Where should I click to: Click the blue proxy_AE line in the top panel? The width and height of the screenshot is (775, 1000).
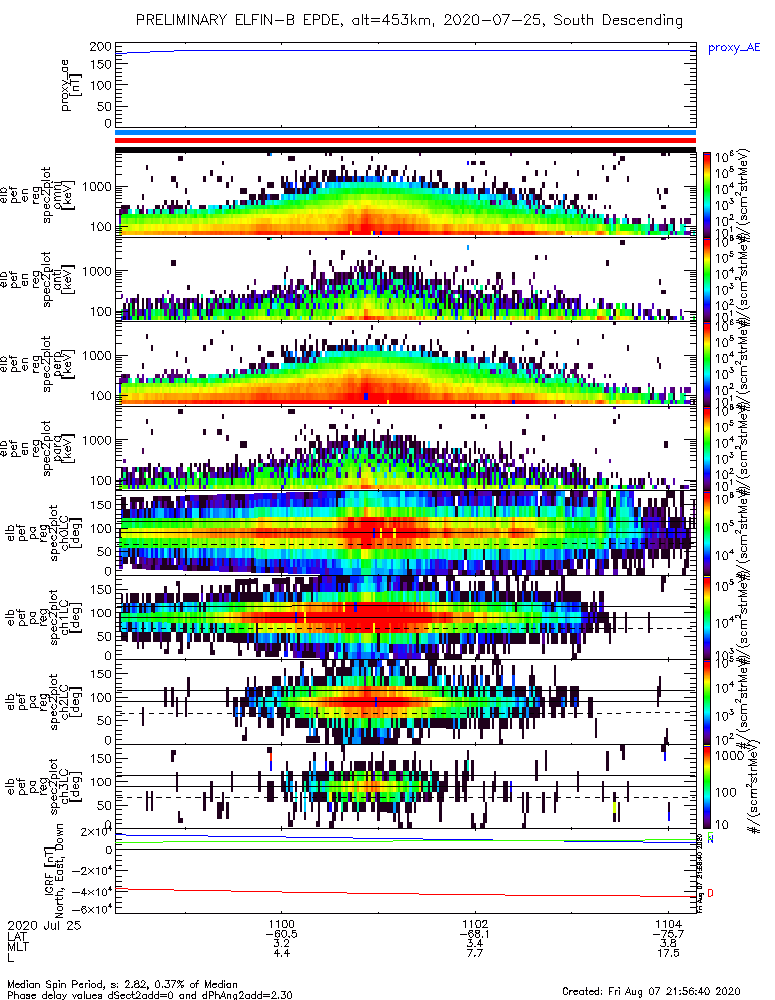pyautogui.click(x=406, y=50)
